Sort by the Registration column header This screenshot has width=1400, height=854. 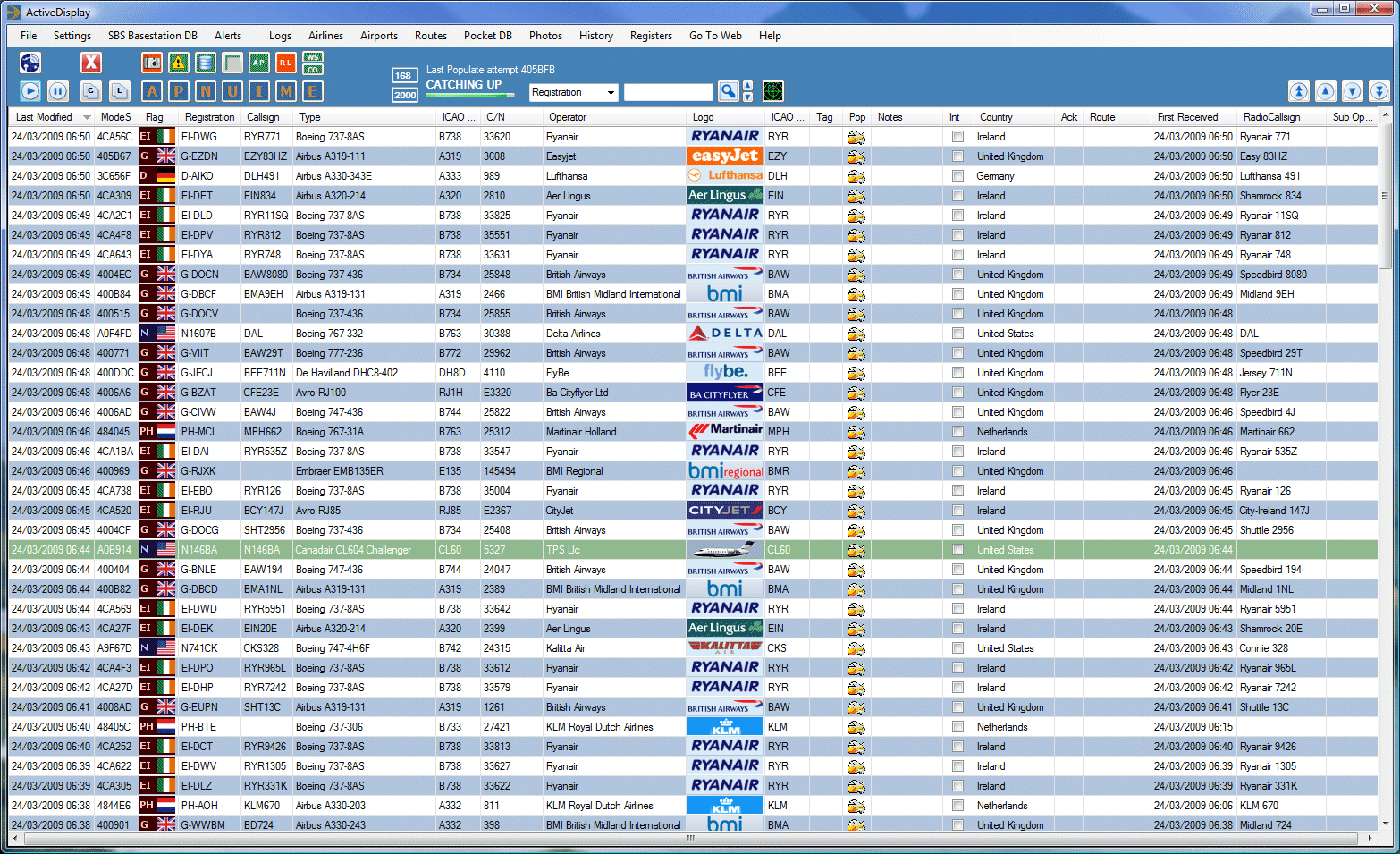tap(209, 117)
